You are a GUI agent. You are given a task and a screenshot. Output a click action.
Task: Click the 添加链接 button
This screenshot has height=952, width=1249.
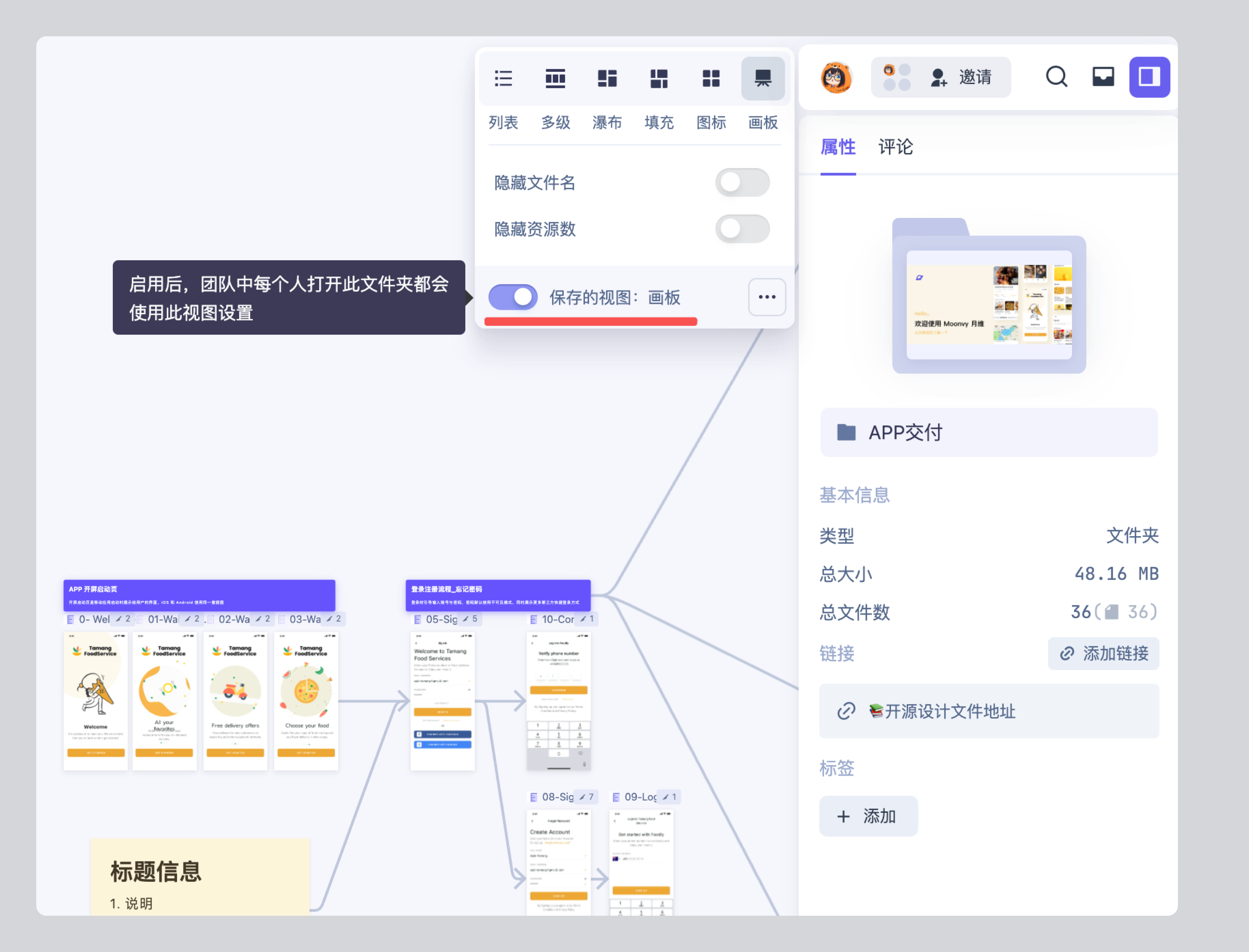pos(1103,653)
